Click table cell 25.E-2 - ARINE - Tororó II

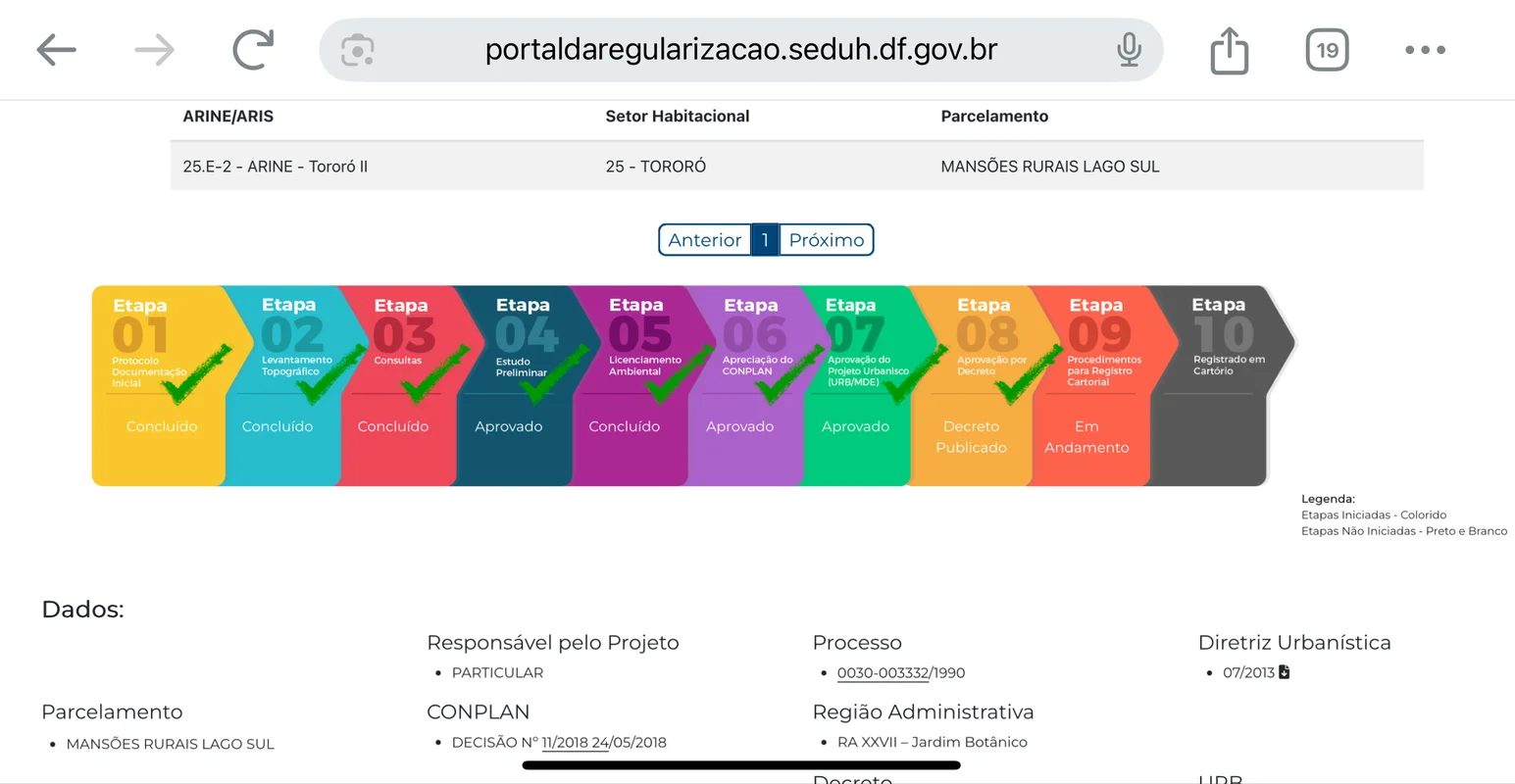276,167
